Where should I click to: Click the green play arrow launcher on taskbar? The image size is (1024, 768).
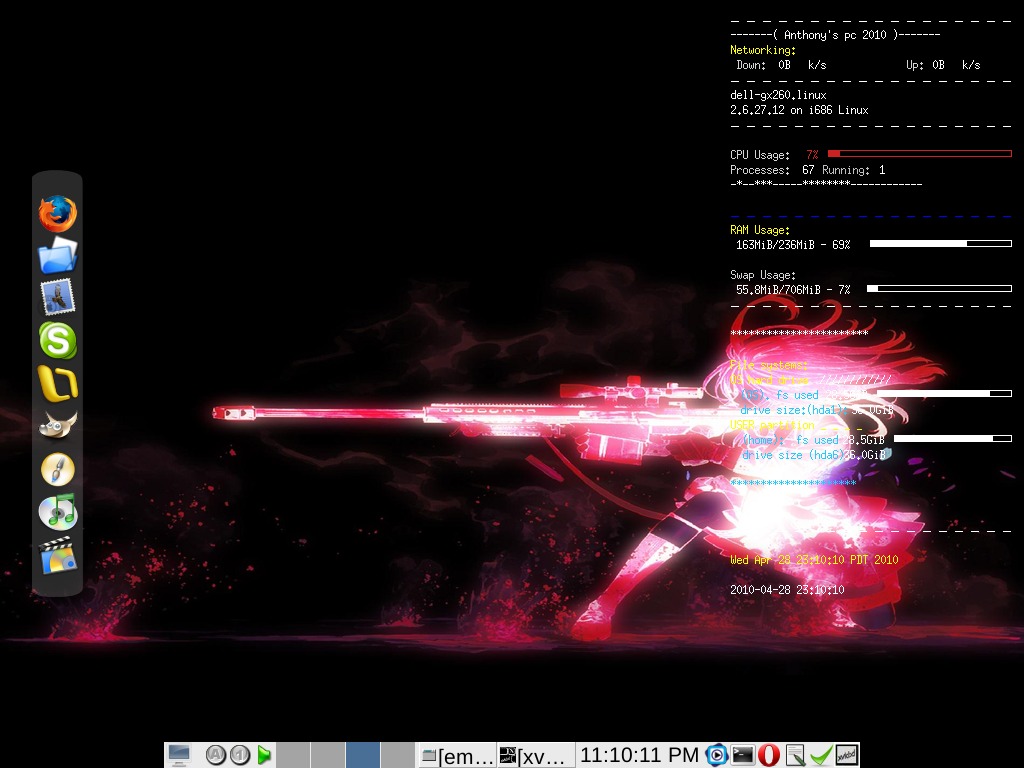[x=264, y=755]
